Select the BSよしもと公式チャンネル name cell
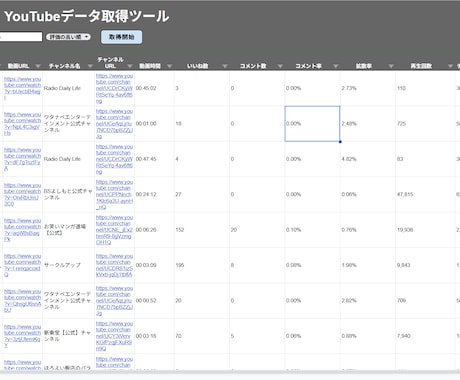This screenshot has width=460, height=380. [68, 194]
